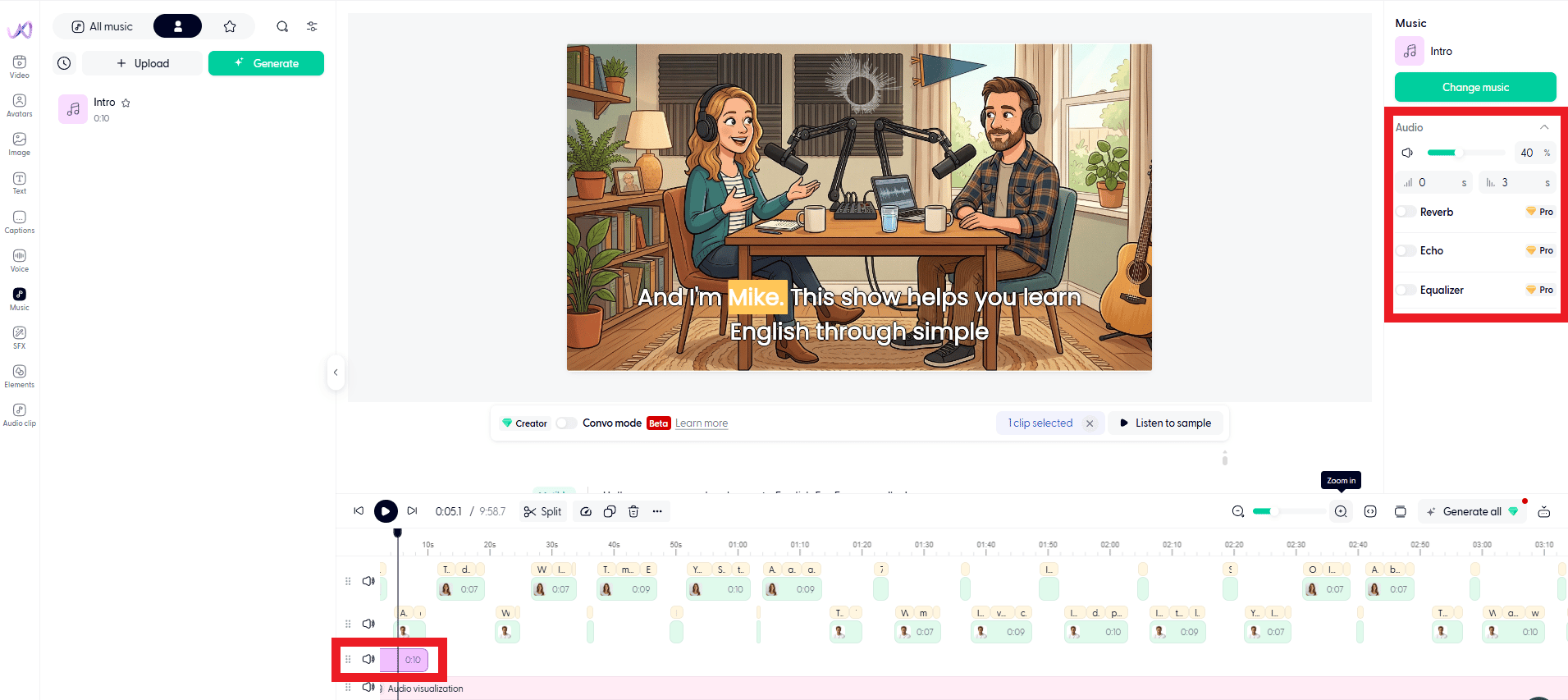This screenshot has width=1568, height=700.
Task: Fit timeline to screen
Action: point(1370,511)
